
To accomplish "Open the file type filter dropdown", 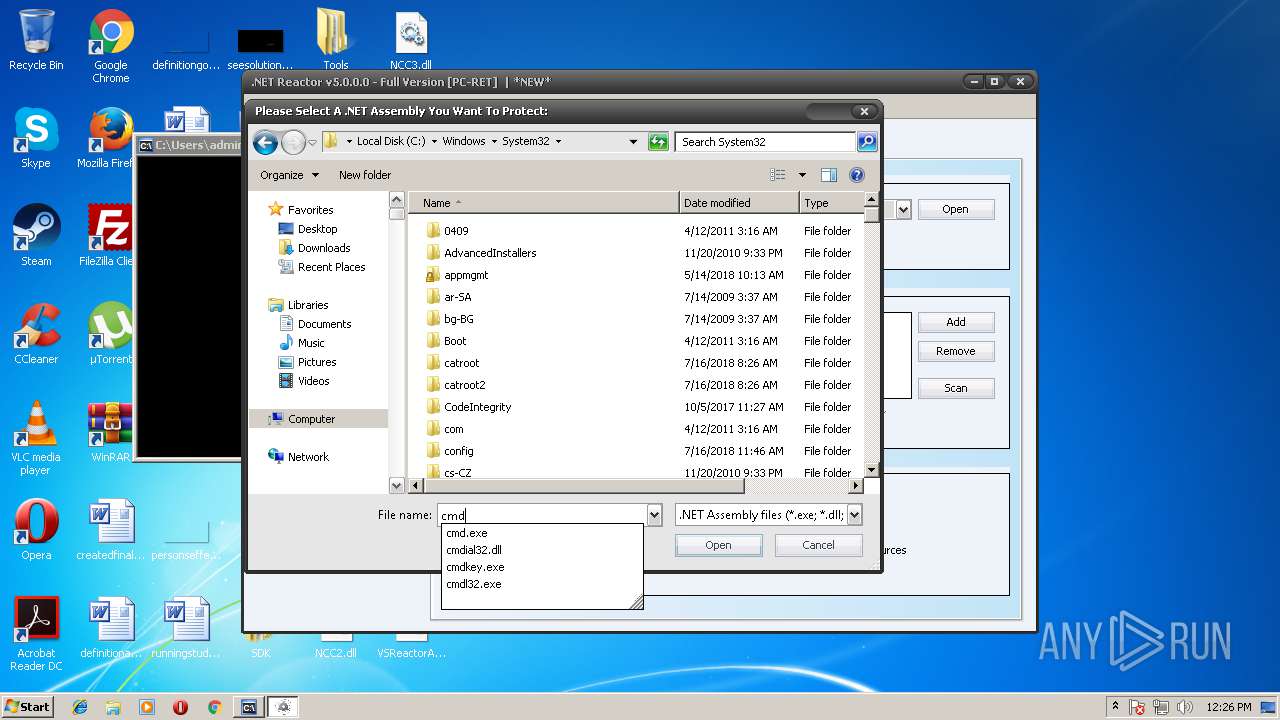I will 854,515.
